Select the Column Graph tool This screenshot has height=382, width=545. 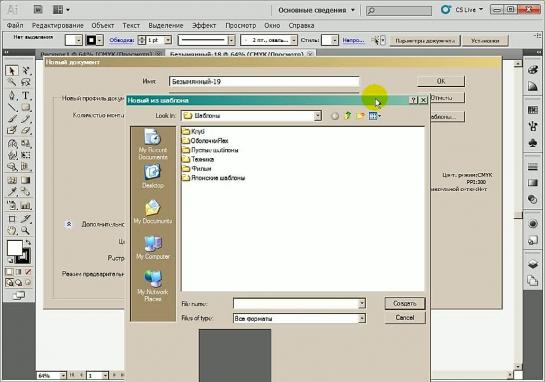pyautogui.click(x=25, y=205)
